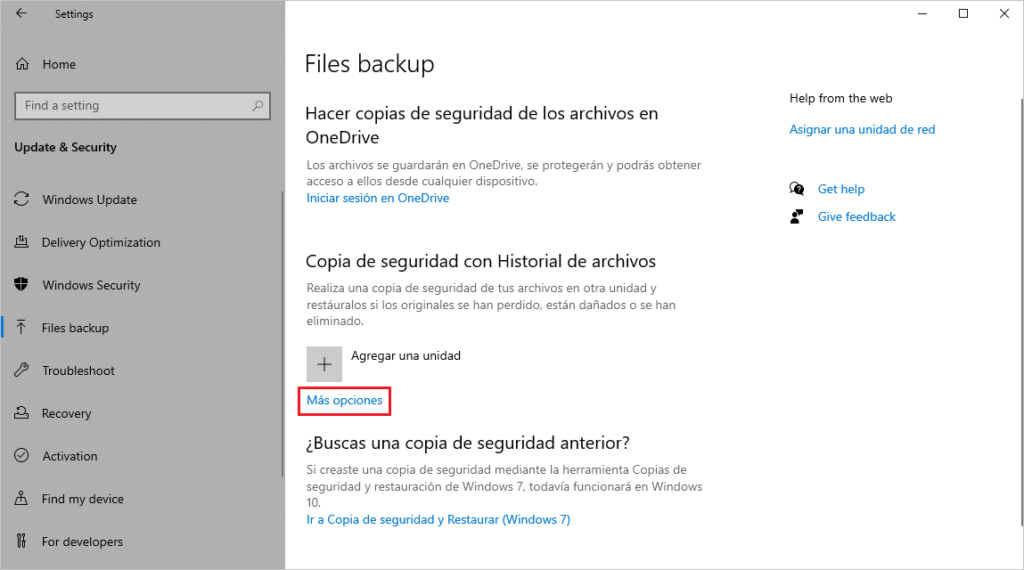This screenshot has height=570, width=1024.
Task: Click the Update & Security section title
Action: tap(65, 147)
